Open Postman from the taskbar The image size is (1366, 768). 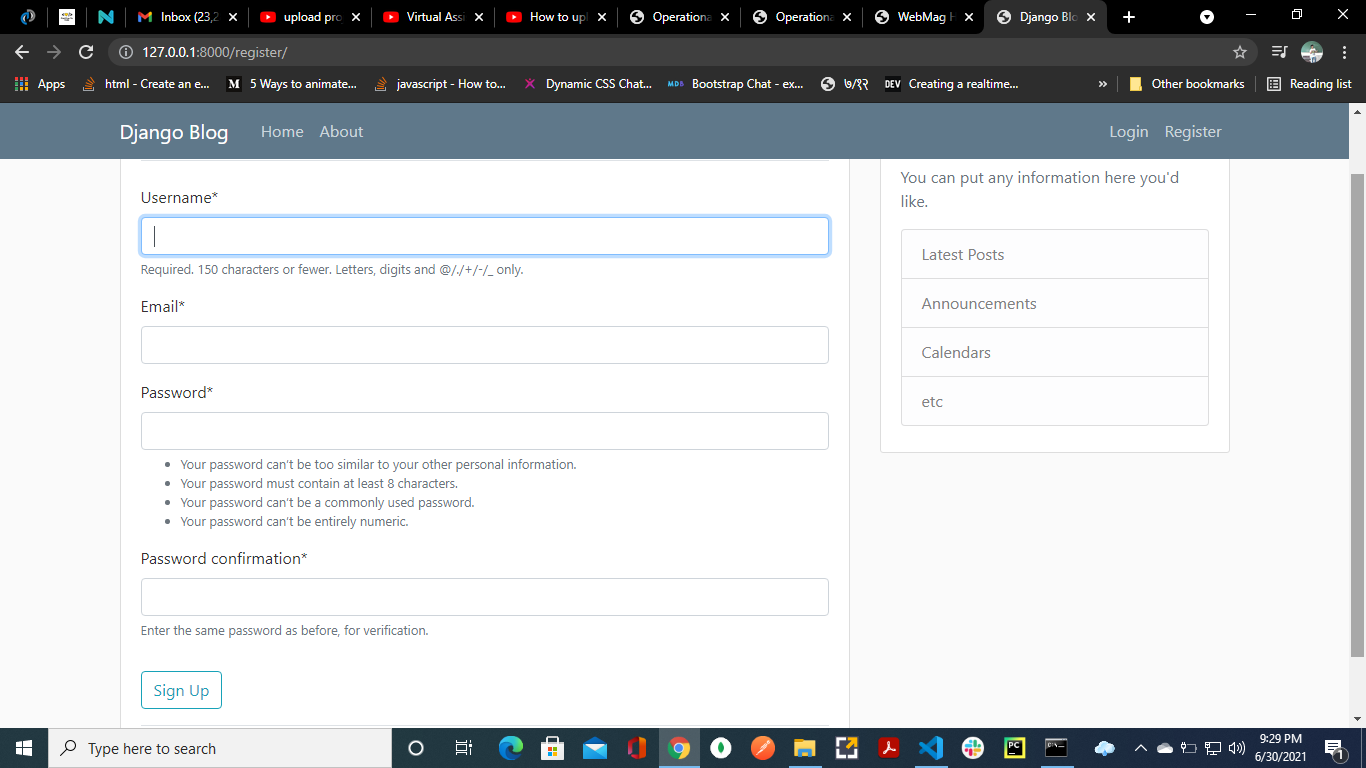pos(762,748)
